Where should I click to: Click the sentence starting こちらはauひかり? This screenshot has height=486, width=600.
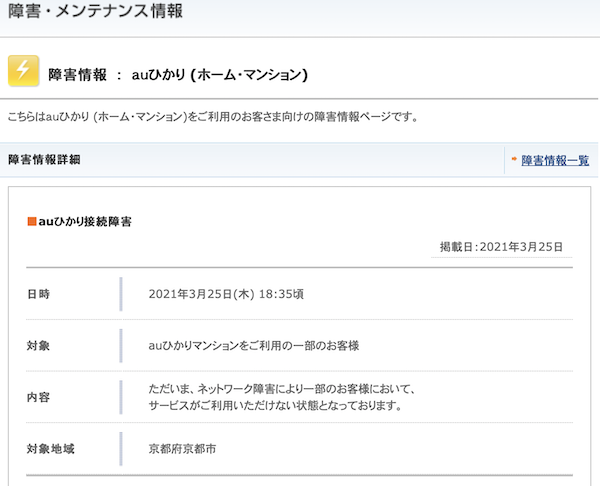213,117
